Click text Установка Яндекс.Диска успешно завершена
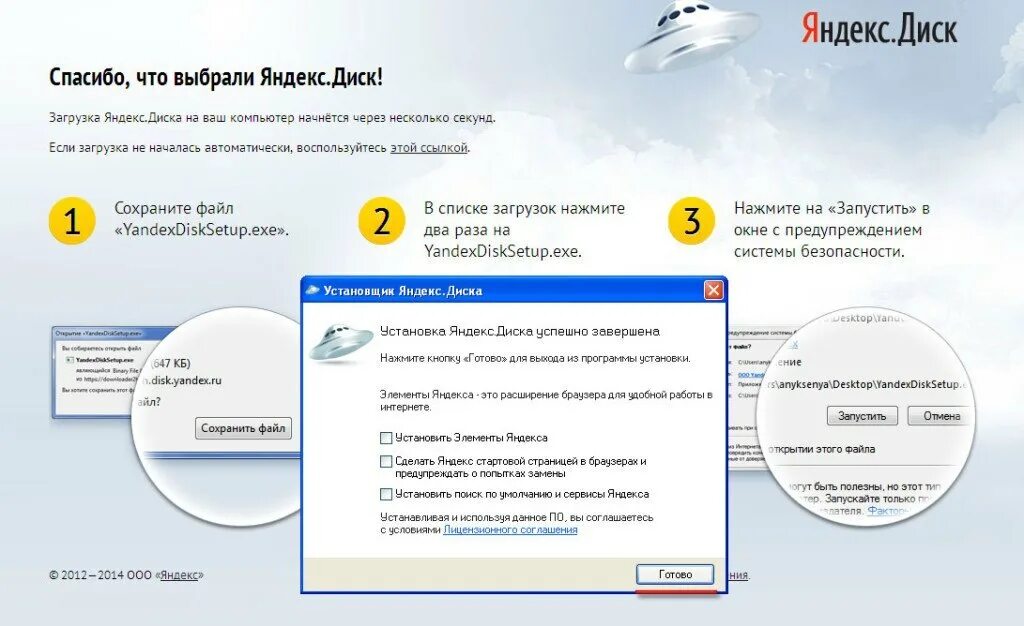Viewport: 1024px width, 626px height. [x=520, y=331]
